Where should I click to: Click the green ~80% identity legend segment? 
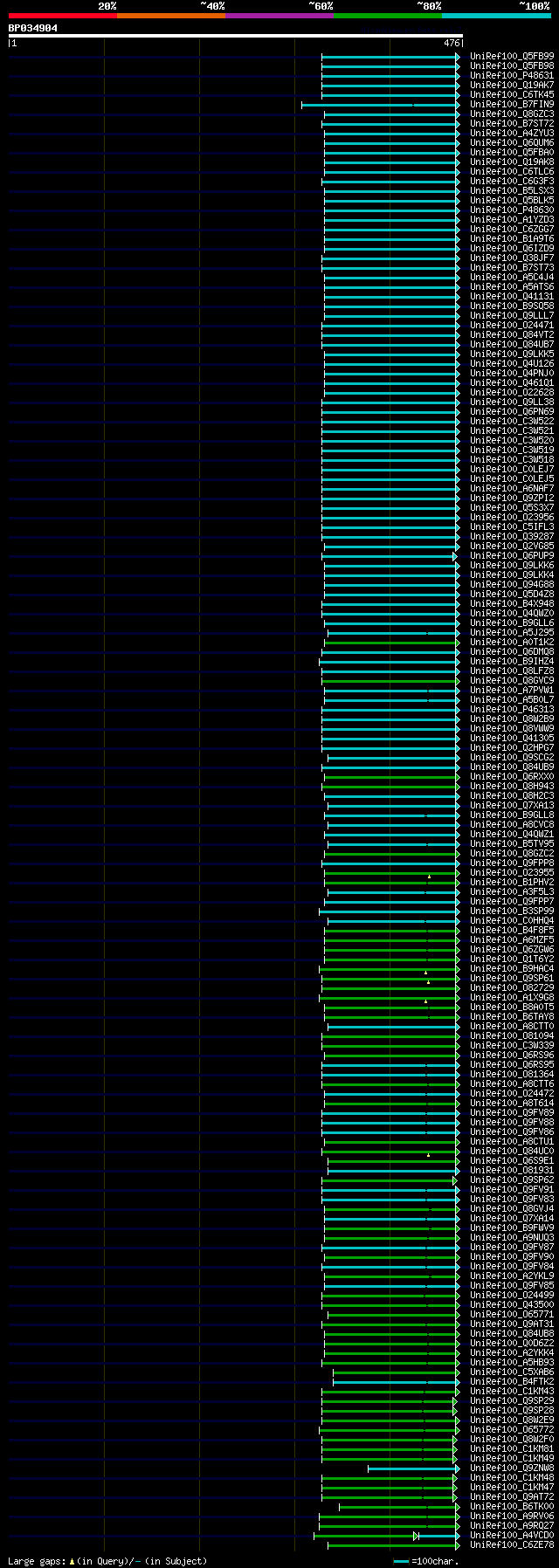(x=388, y=16)
